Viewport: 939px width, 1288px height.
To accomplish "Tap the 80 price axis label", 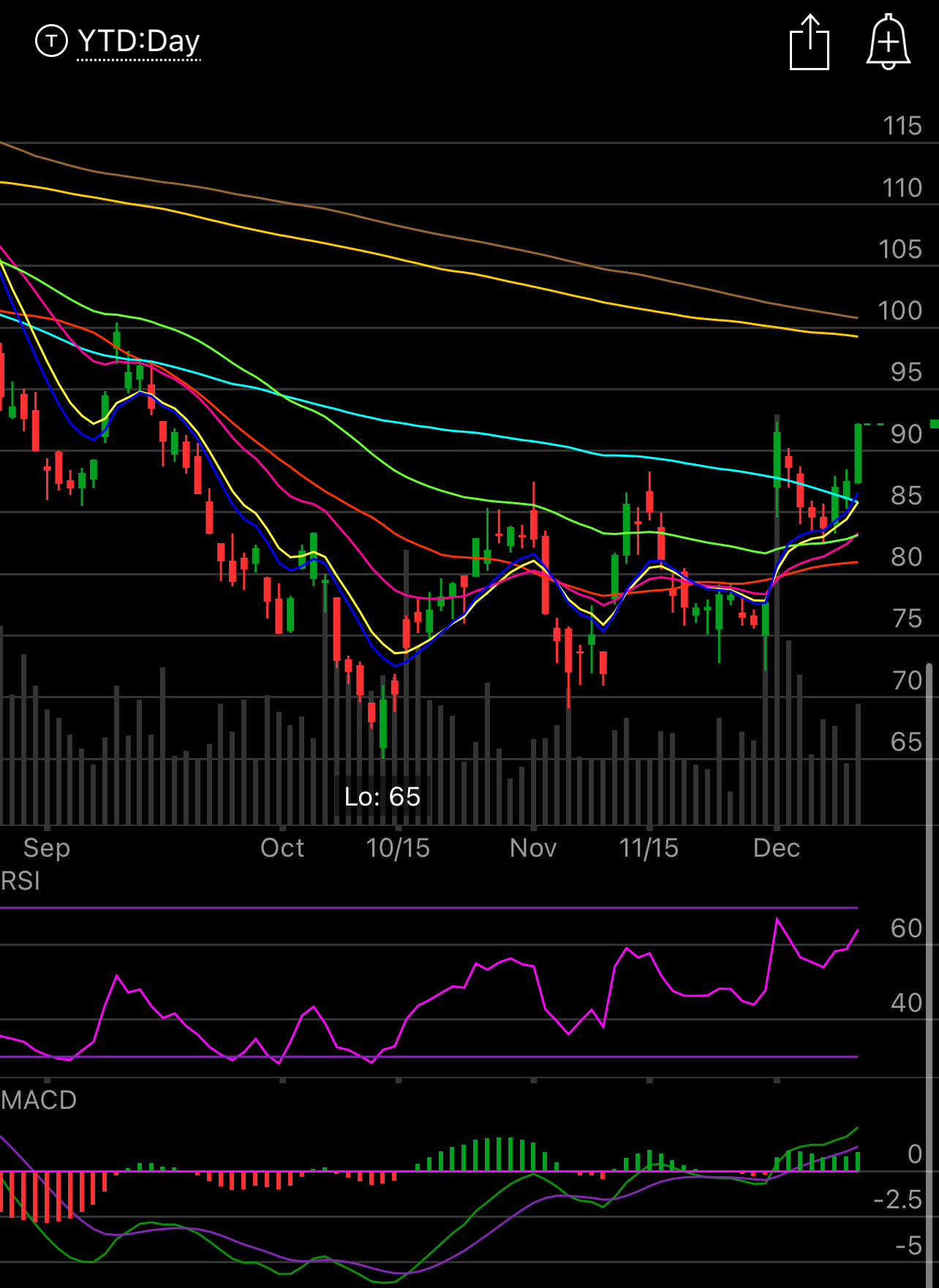I will (906, 557).
